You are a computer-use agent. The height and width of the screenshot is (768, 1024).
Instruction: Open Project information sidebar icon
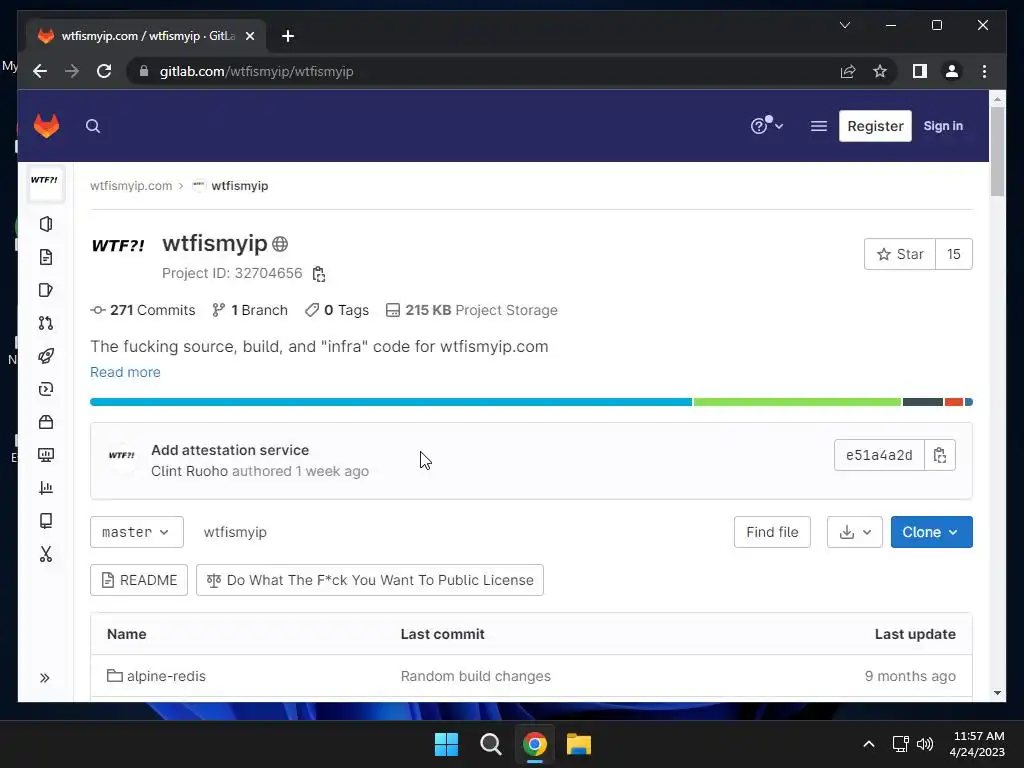point(46,224)
